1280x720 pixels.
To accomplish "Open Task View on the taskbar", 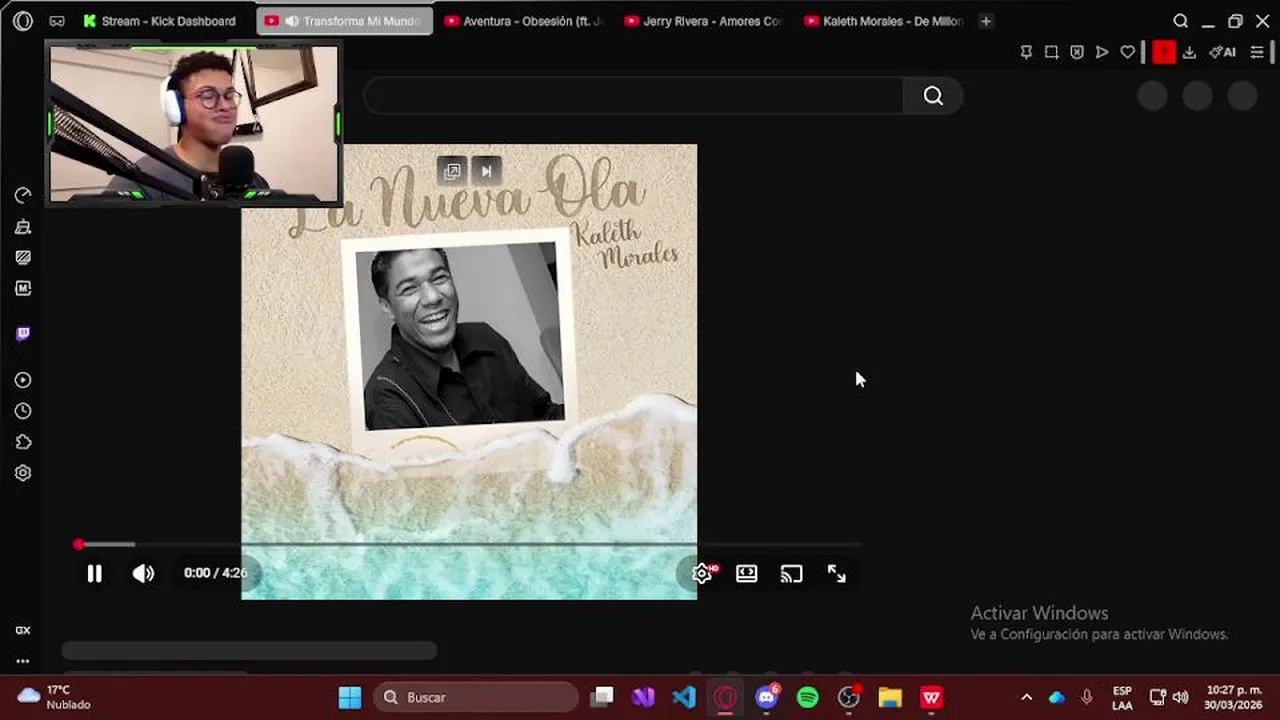I will point(602,697).
